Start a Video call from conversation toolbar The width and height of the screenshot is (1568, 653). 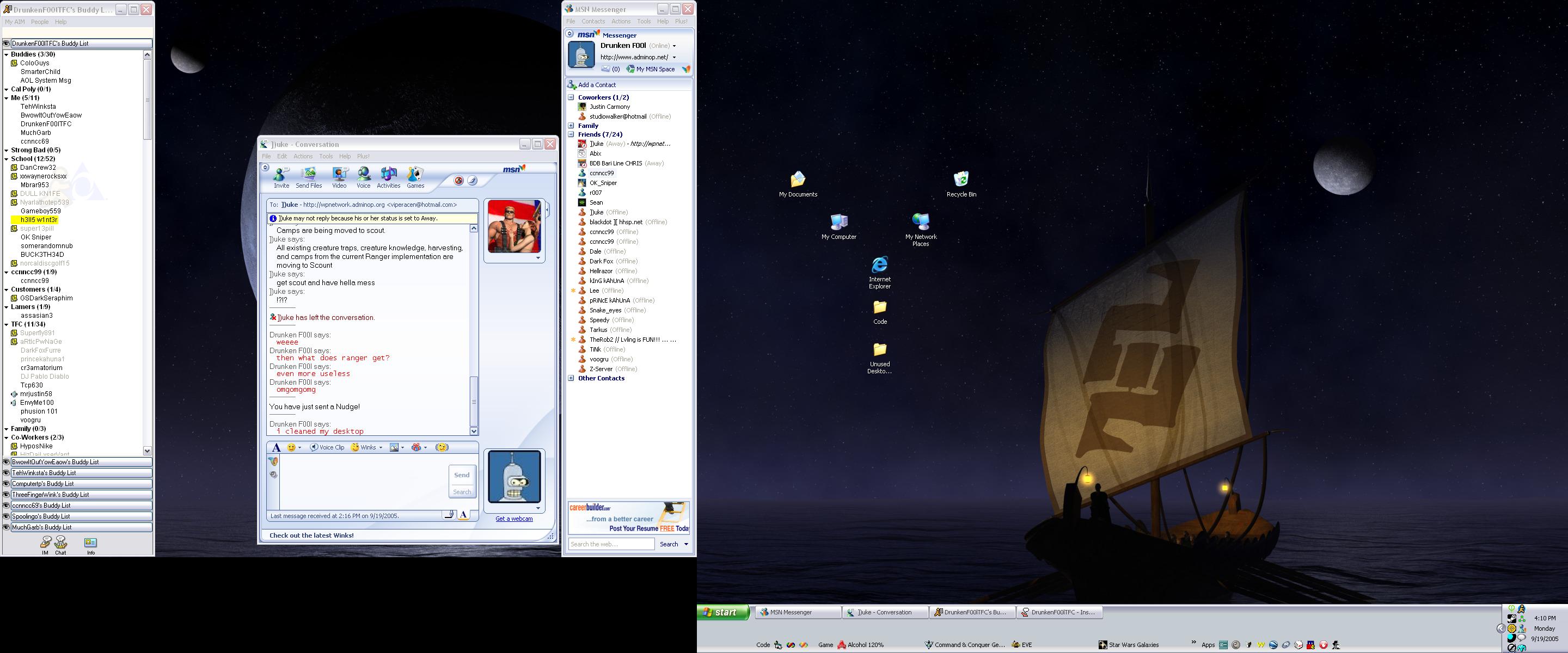click(x=339, y=178)
